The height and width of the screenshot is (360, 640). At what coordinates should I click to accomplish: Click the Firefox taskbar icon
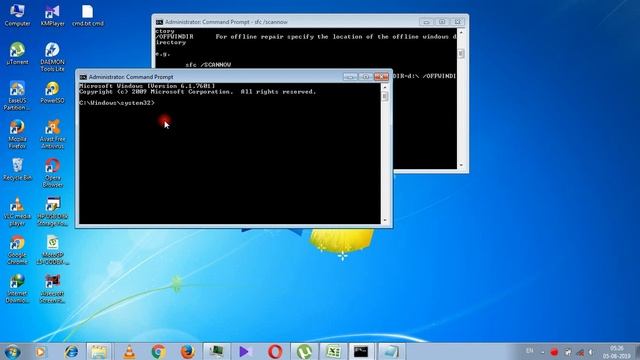(187, 352)
